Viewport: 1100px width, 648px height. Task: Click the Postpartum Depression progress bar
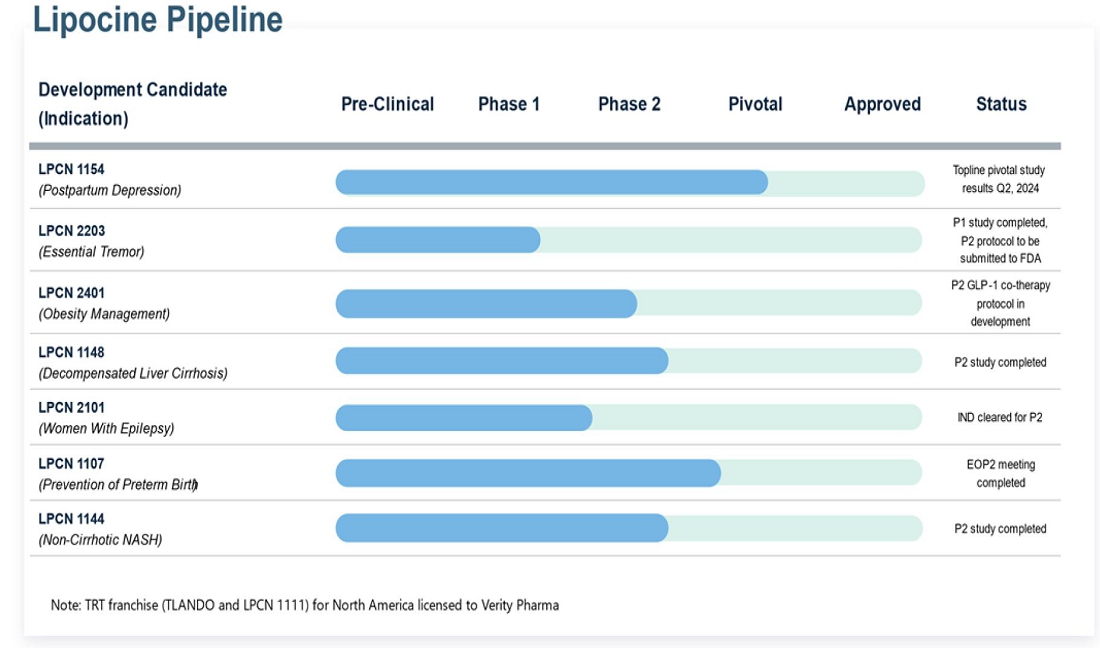pyautogui.click(x=551, y=182)
